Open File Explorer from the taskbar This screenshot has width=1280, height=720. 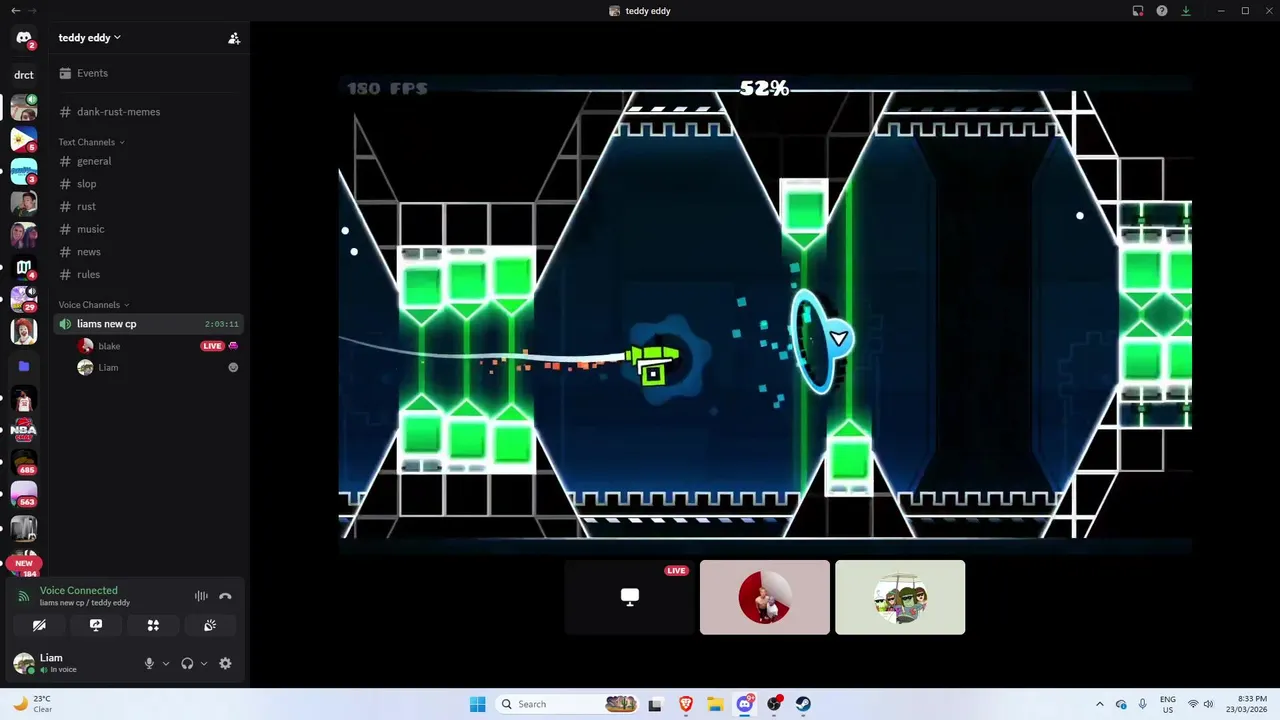click(715, 704)
